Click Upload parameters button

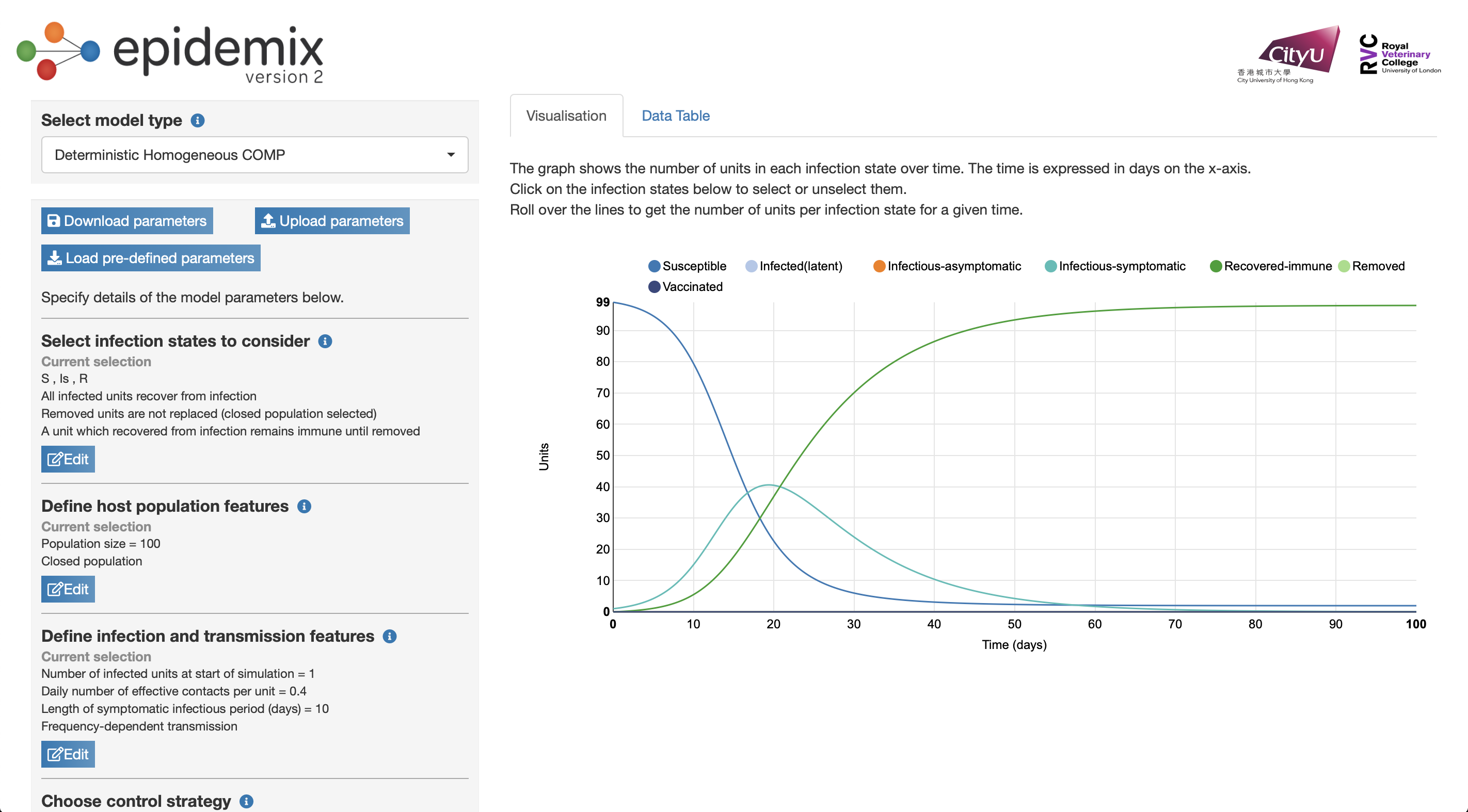point(332,221)
